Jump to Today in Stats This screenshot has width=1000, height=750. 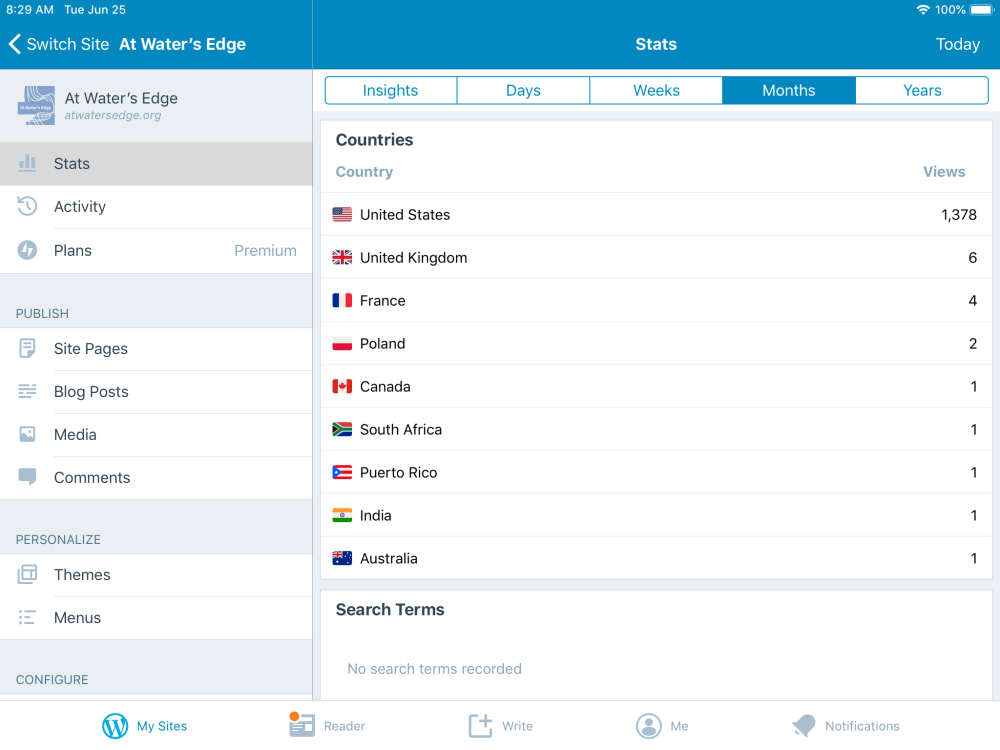coord(957,44)
